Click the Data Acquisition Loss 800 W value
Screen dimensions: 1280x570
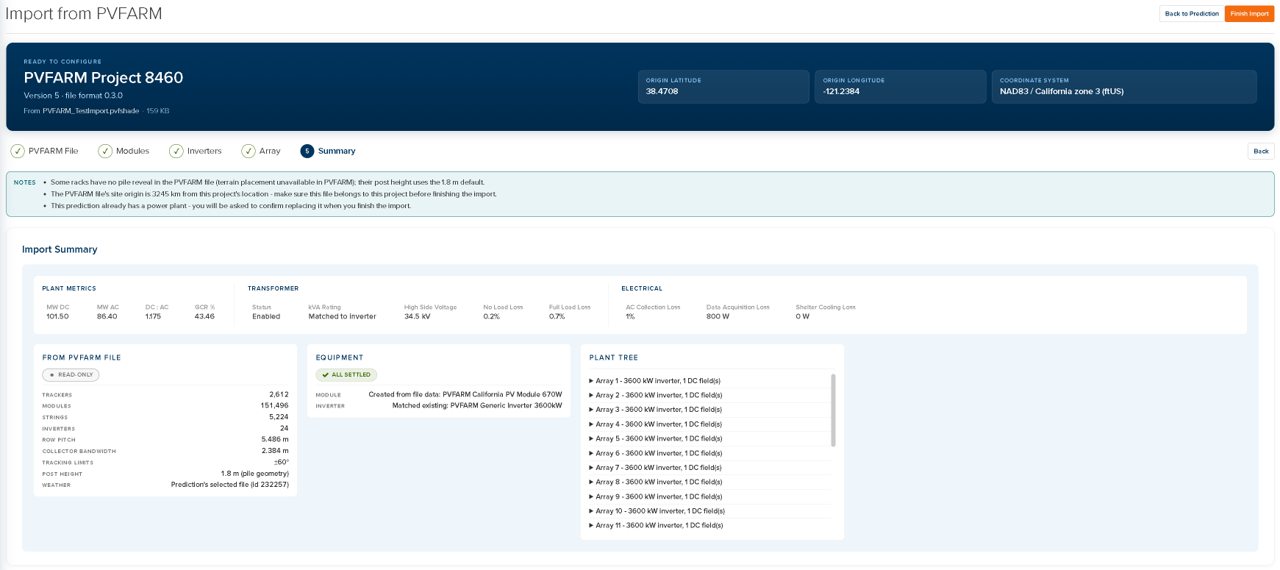pyautogui.click(x=718, y=316)
